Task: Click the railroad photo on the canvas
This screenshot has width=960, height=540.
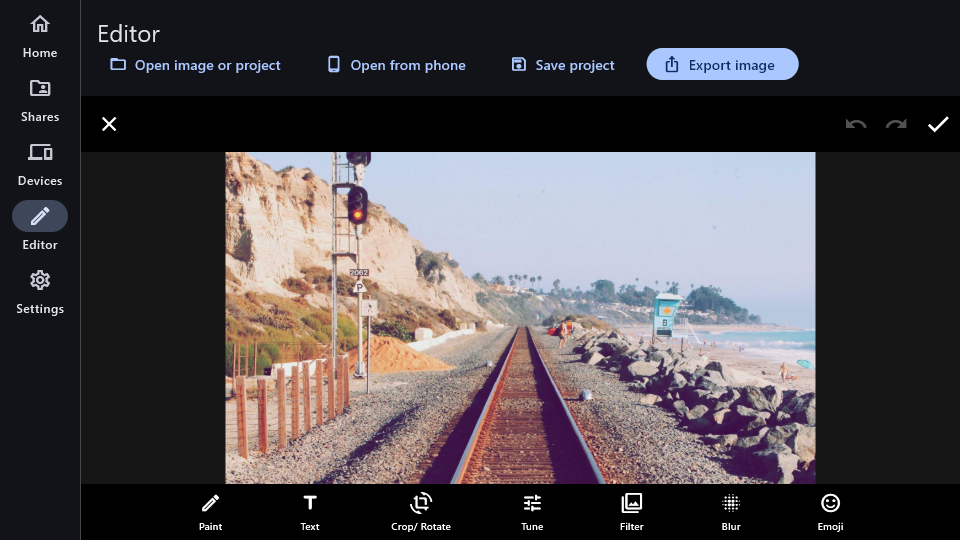Action: point(520,318)
